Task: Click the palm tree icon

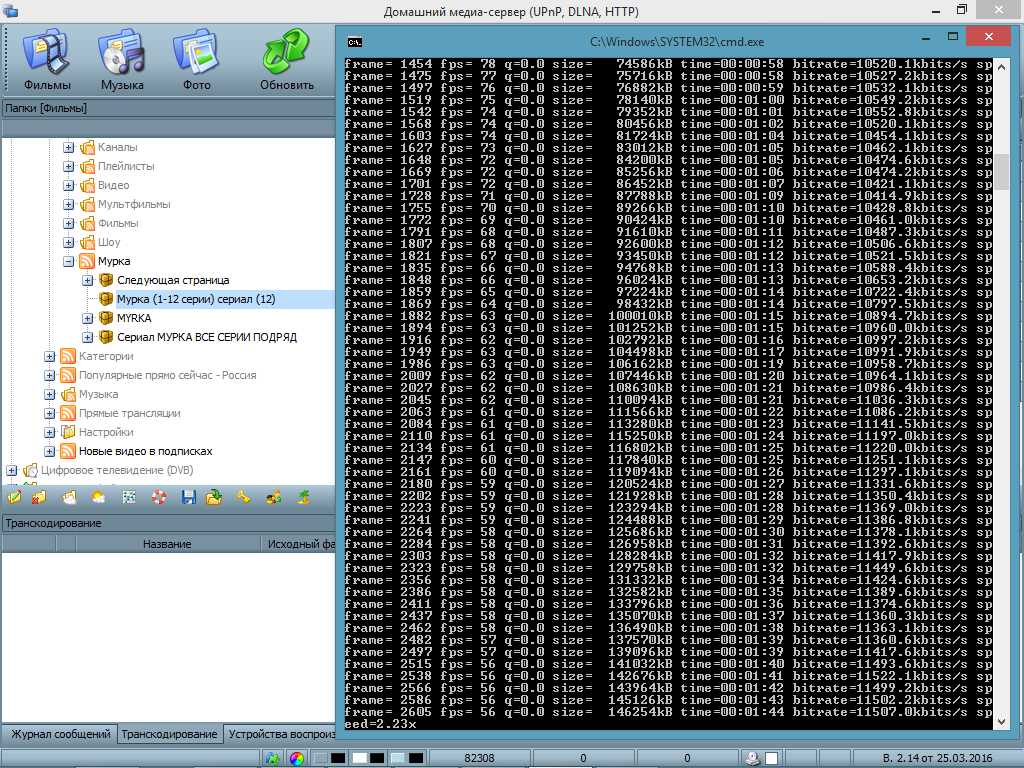Action: (303, 496)
